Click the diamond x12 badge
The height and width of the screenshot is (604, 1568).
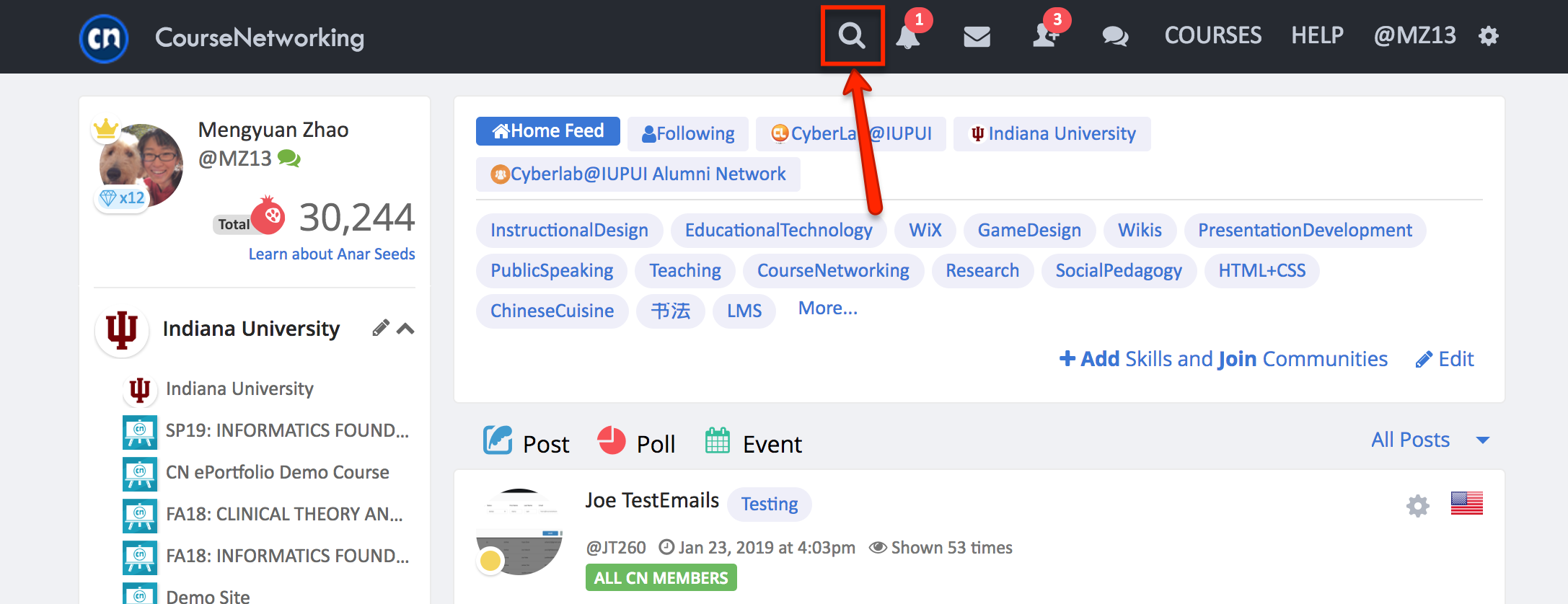pyautogui.click(x=122, y=198)
